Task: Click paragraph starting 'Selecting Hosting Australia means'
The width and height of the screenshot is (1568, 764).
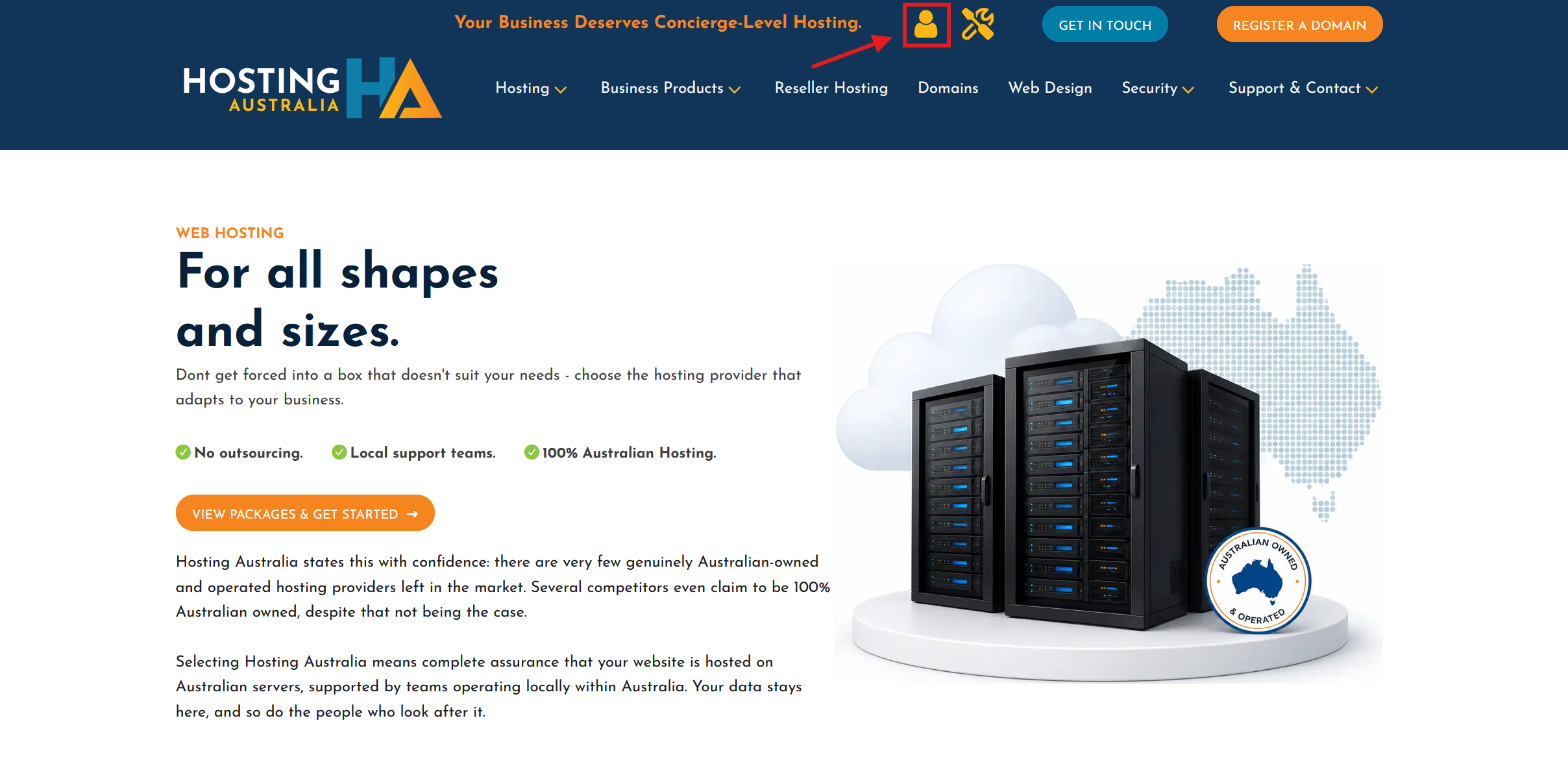Action: click(x=489, y=687)
